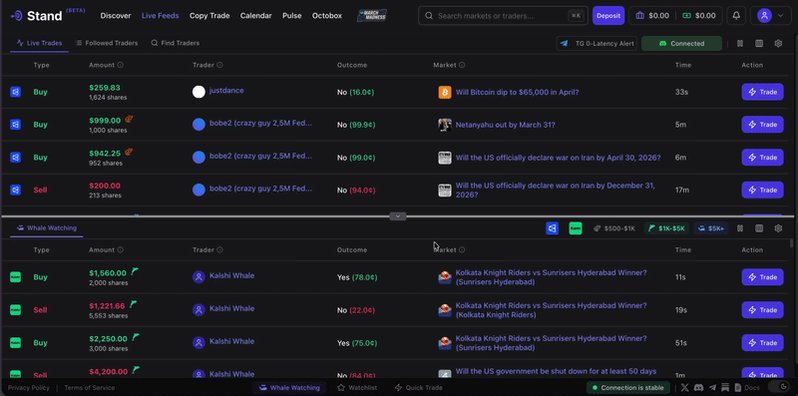Open the Sunrisers Hyderabad market at 78.0¢
The image size is (798, 396).
click(x=551, y=277)
